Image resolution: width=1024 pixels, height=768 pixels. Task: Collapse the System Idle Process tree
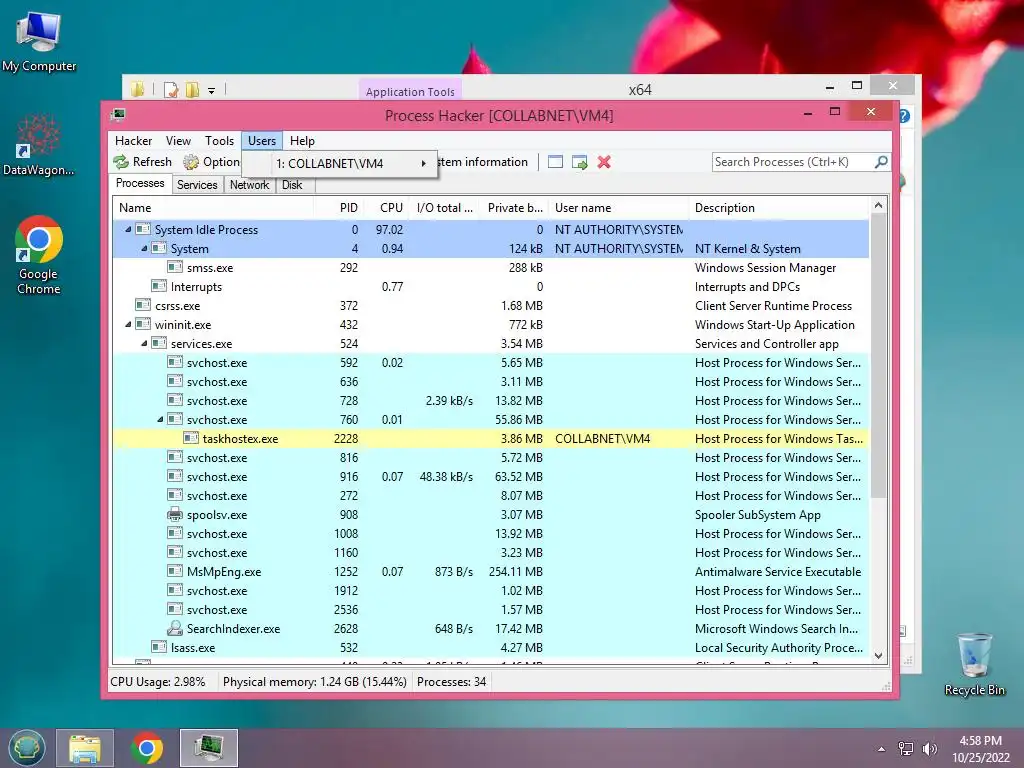coord(128,229)
